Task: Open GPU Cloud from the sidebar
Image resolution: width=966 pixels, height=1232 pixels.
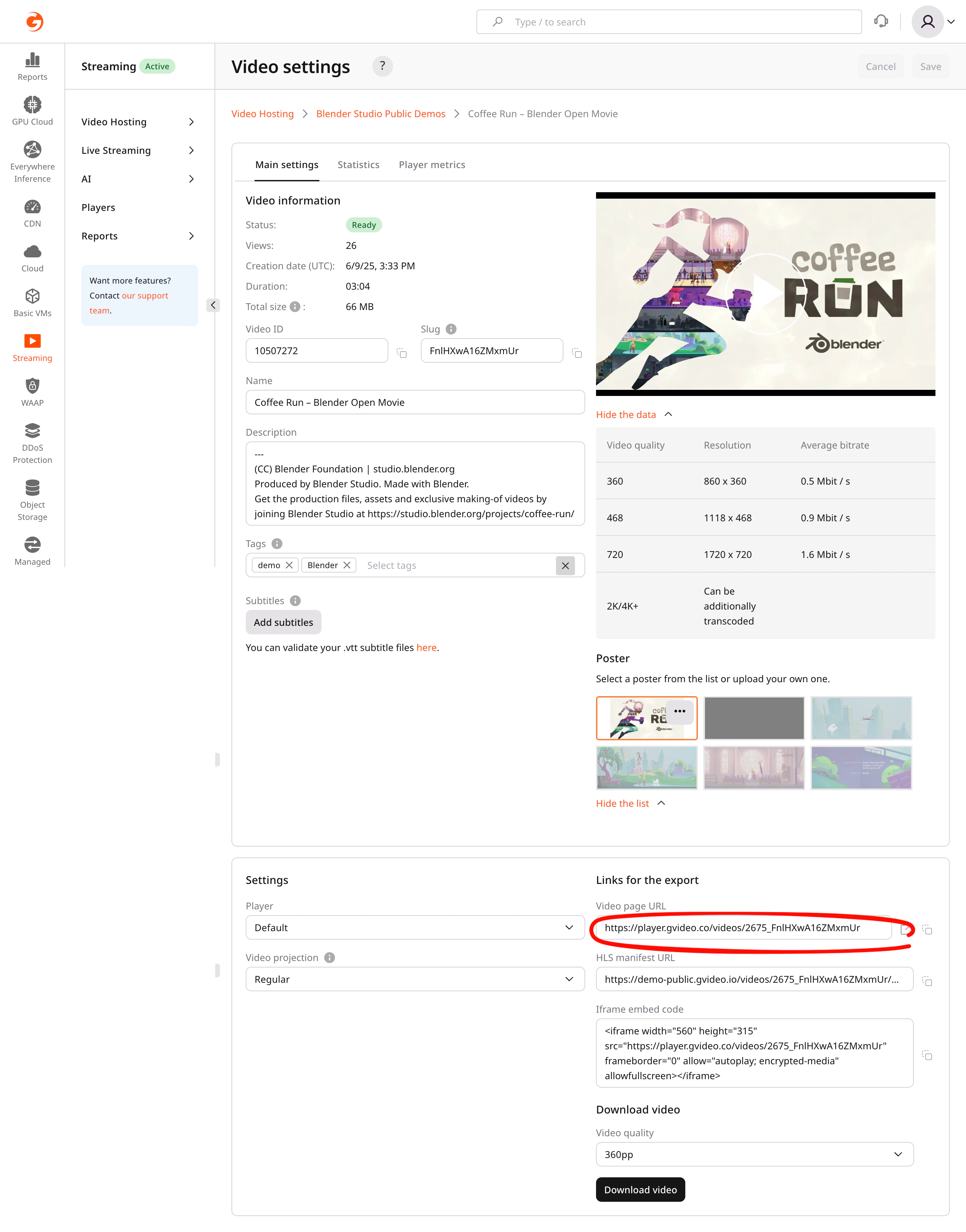Action: click(32, 109)
